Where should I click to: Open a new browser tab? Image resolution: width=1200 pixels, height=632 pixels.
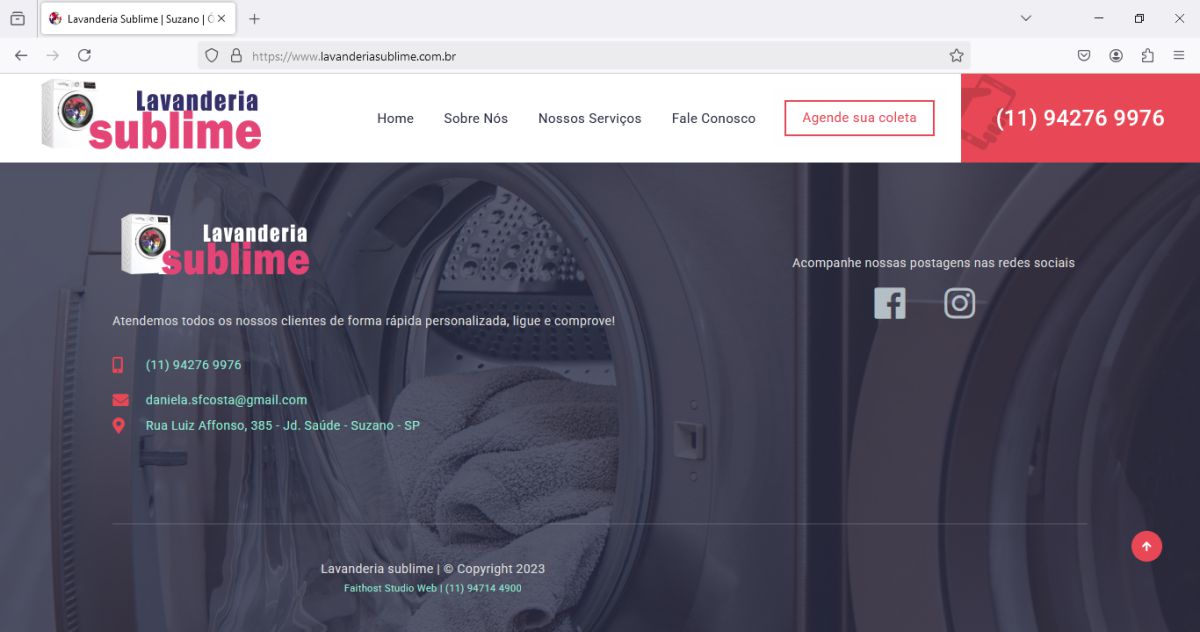(x=255, y=19)
